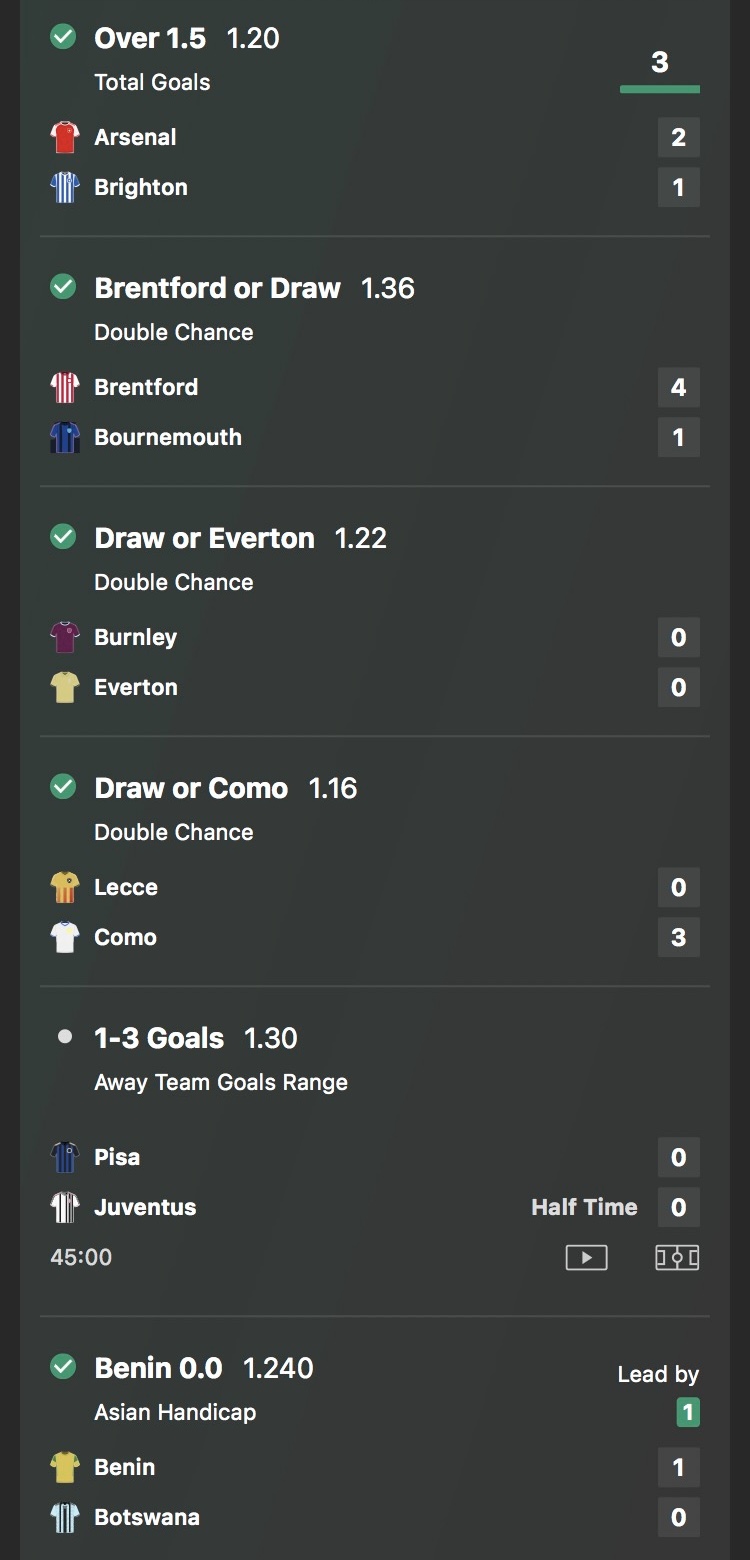Open the match pitch view icon
Viewport: 750px width, 1560px height.
[677, 1257]
